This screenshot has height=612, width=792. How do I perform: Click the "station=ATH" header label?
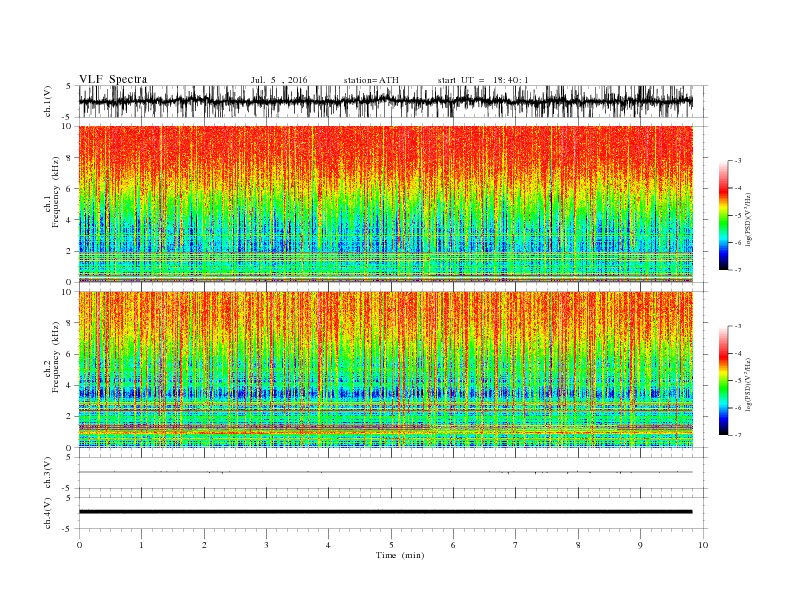[371, 80]
